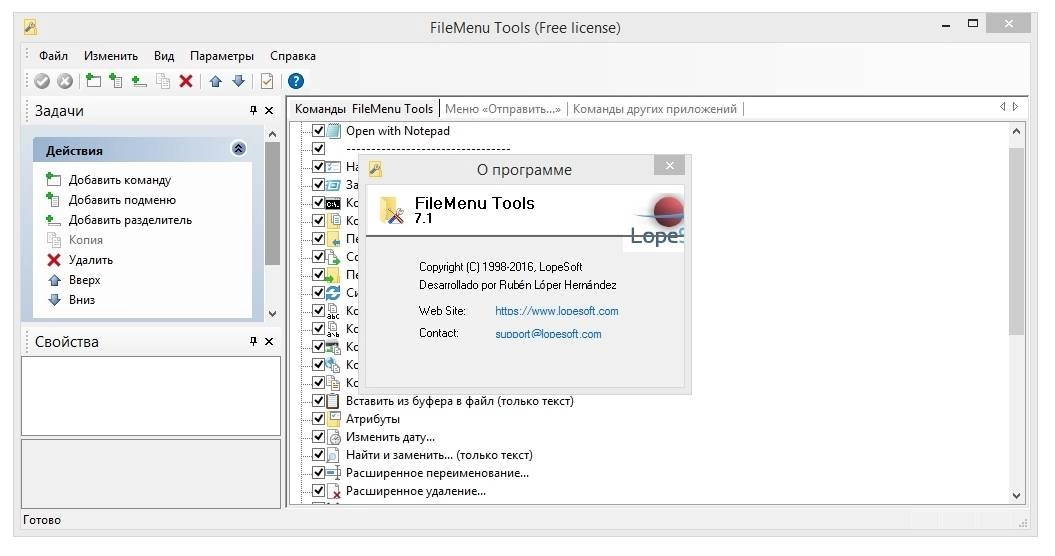Open the Справка menu
Viewport: 1055px width, 556px height.
coord(293,56)
